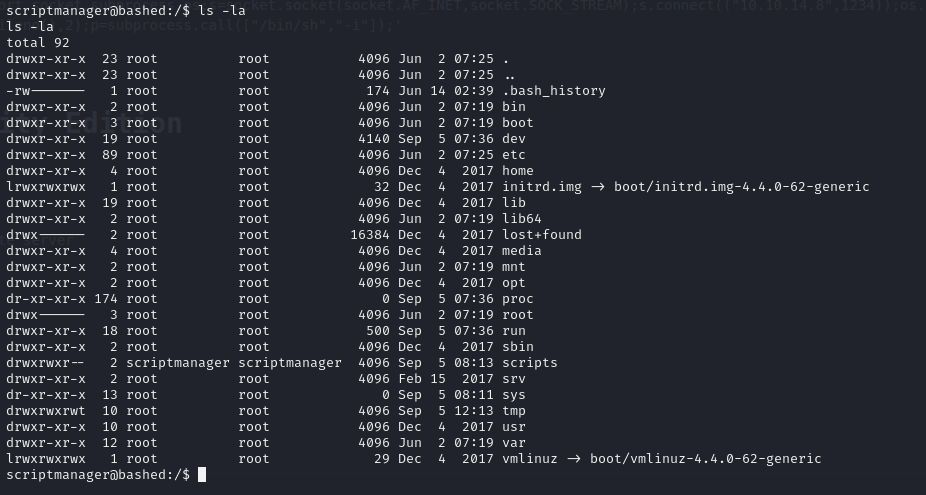The image size is (926, 495).
Task: Click the "total 92" output line
Action: [x=33, y=43]
